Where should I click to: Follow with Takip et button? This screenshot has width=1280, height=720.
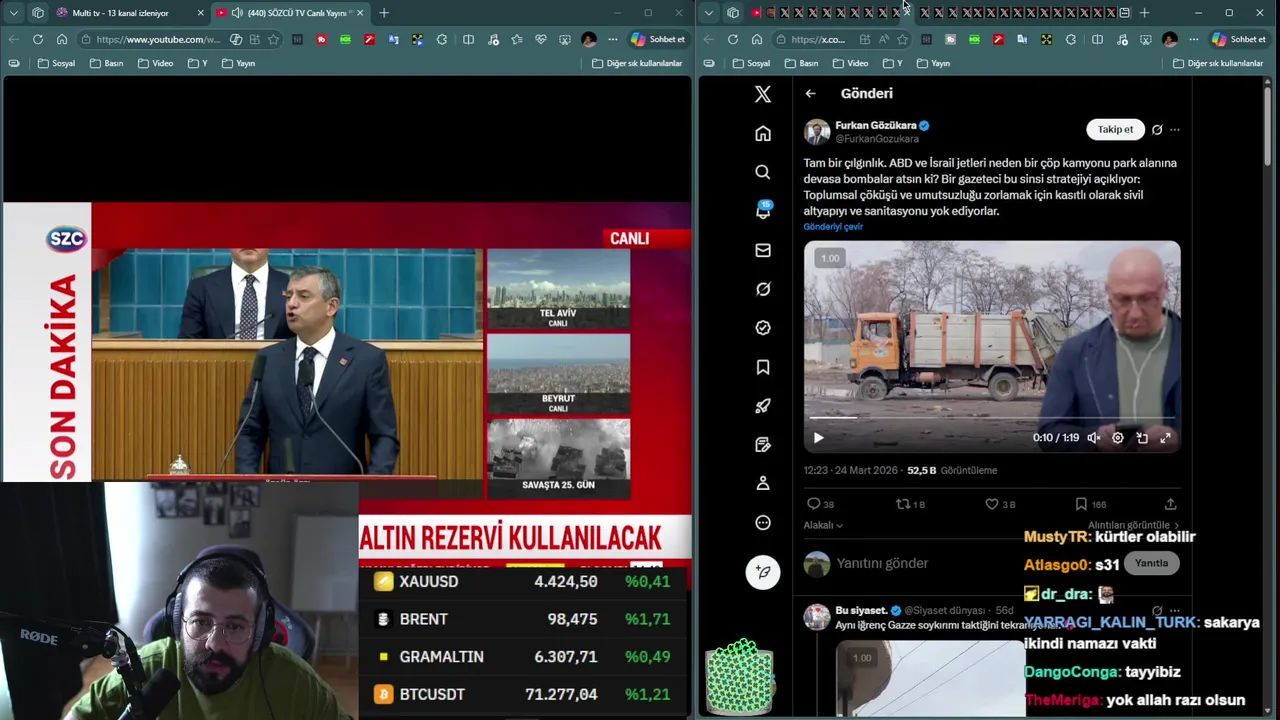click(x=1115, y=129)
